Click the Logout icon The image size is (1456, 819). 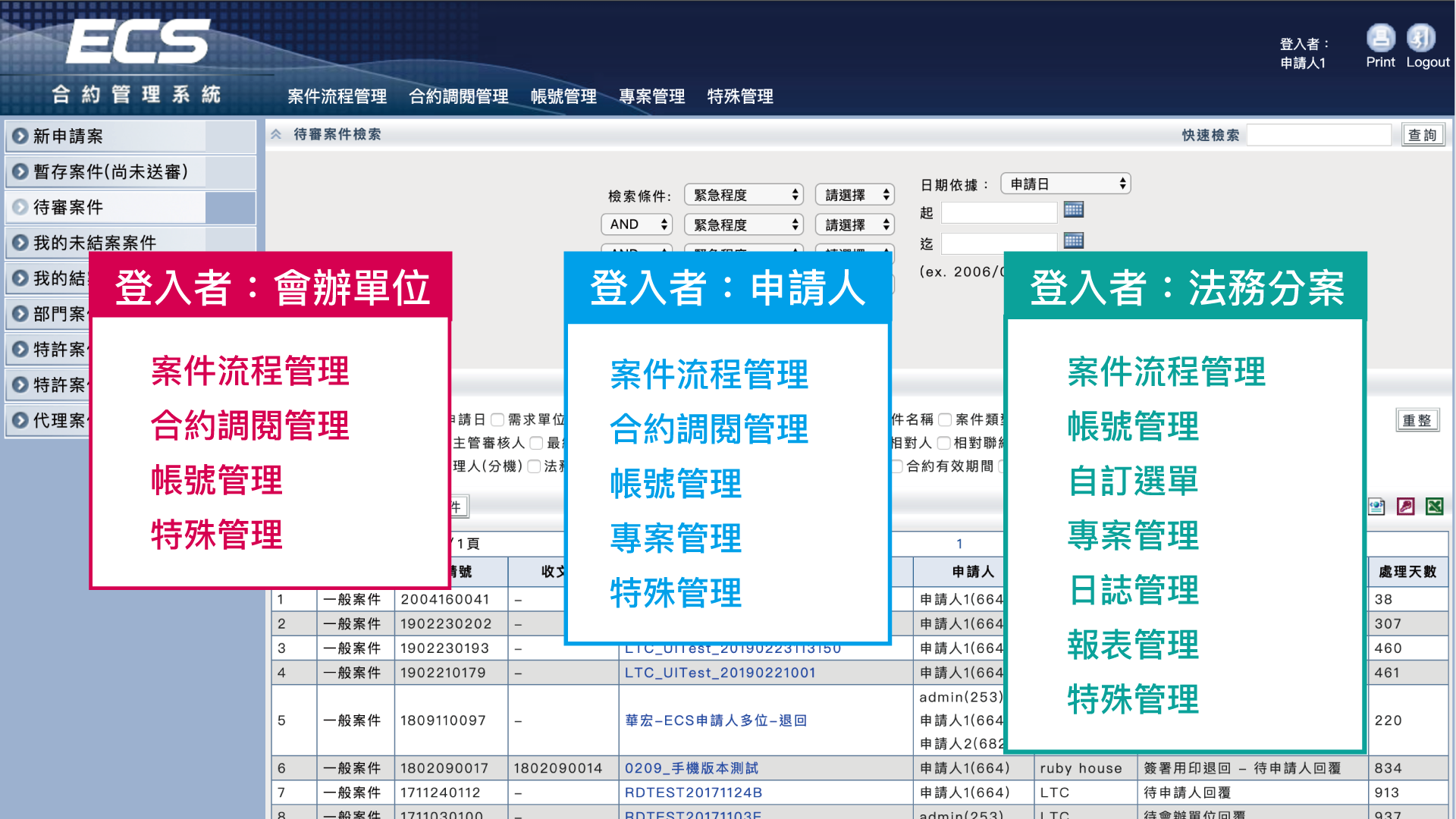point(1421,37)
